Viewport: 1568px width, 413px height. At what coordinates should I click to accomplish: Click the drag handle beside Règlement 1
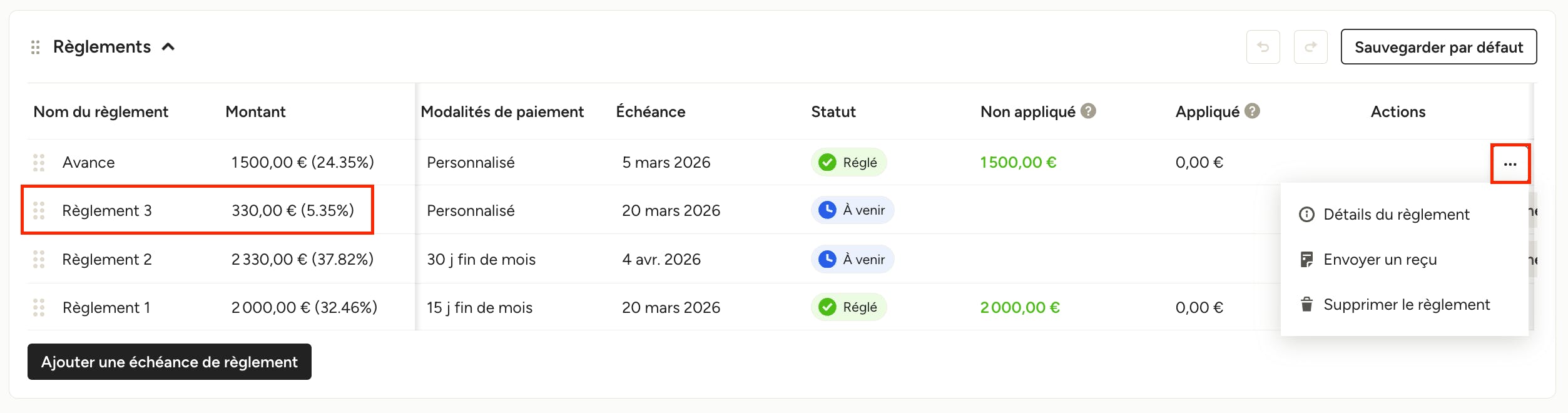[39, 307]
